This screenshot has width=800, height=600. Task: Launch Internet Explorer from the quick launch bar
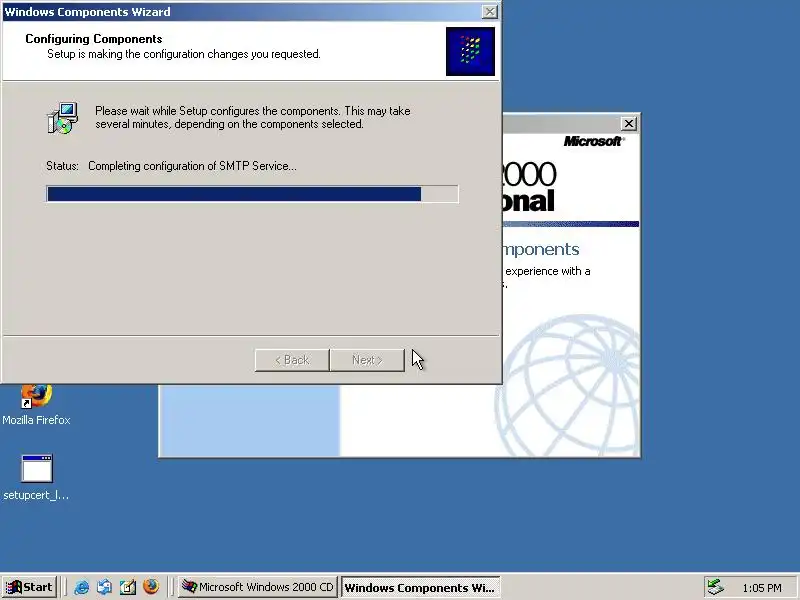tap(81, 587)
